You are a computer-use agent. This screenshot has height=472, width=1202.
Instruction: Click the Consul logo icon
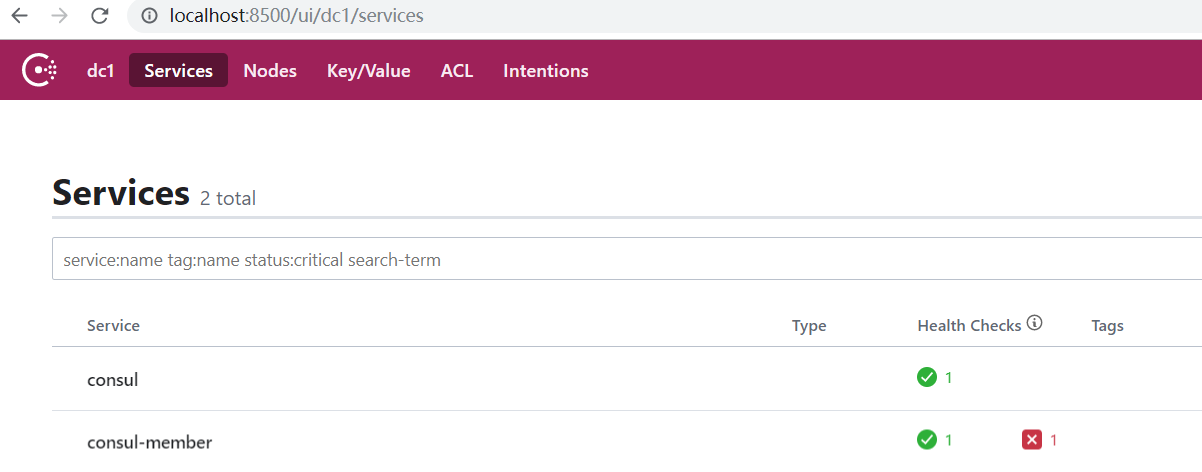pos(40,70)
